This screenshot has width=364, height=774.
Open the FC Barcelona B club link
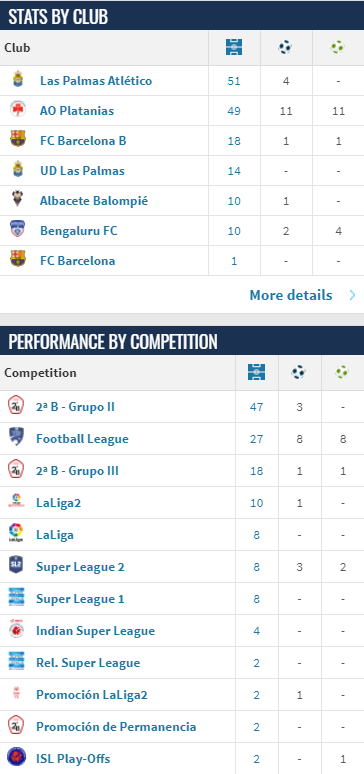[83, 141]
